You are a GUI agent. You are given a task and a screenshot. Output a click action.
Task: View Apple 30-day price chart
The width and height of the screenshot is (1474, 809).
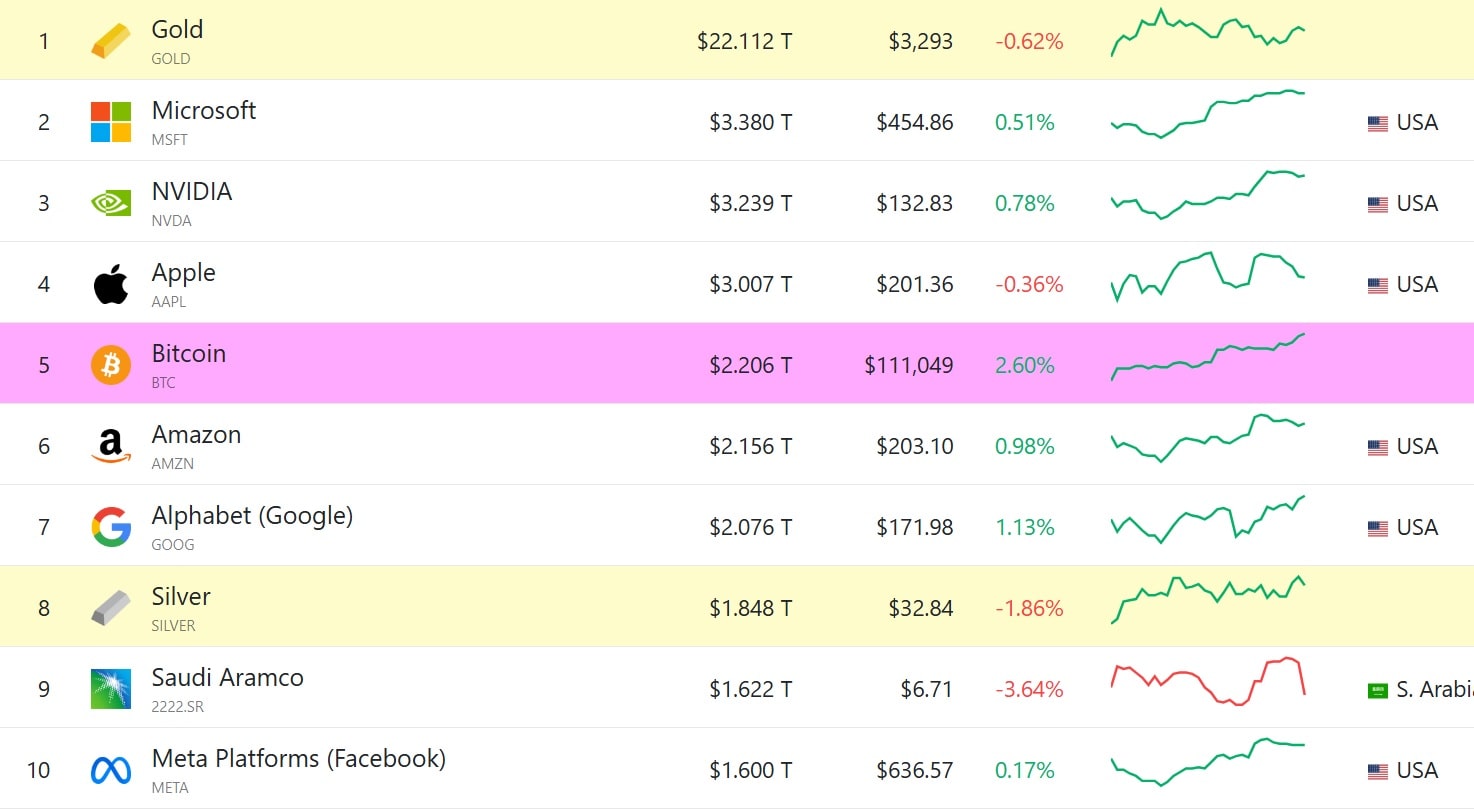pyautogui.click(x=1208, y=276)
